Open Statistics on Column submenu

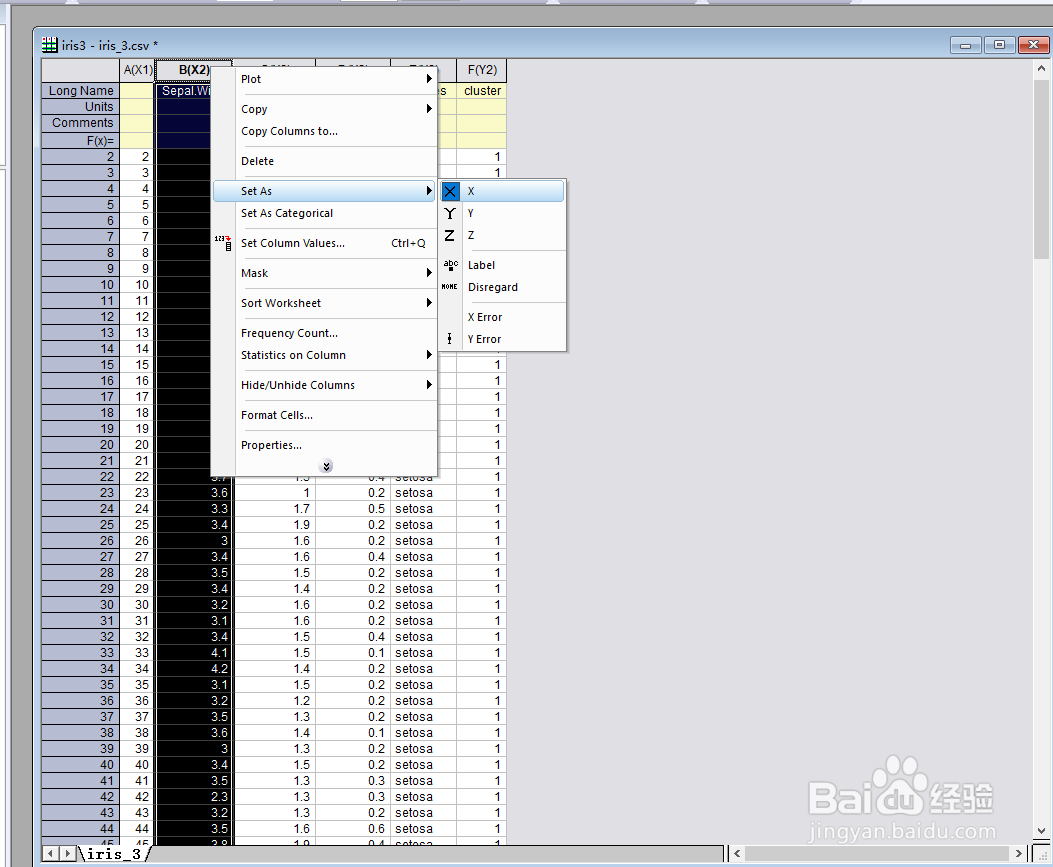coord(324,355)
